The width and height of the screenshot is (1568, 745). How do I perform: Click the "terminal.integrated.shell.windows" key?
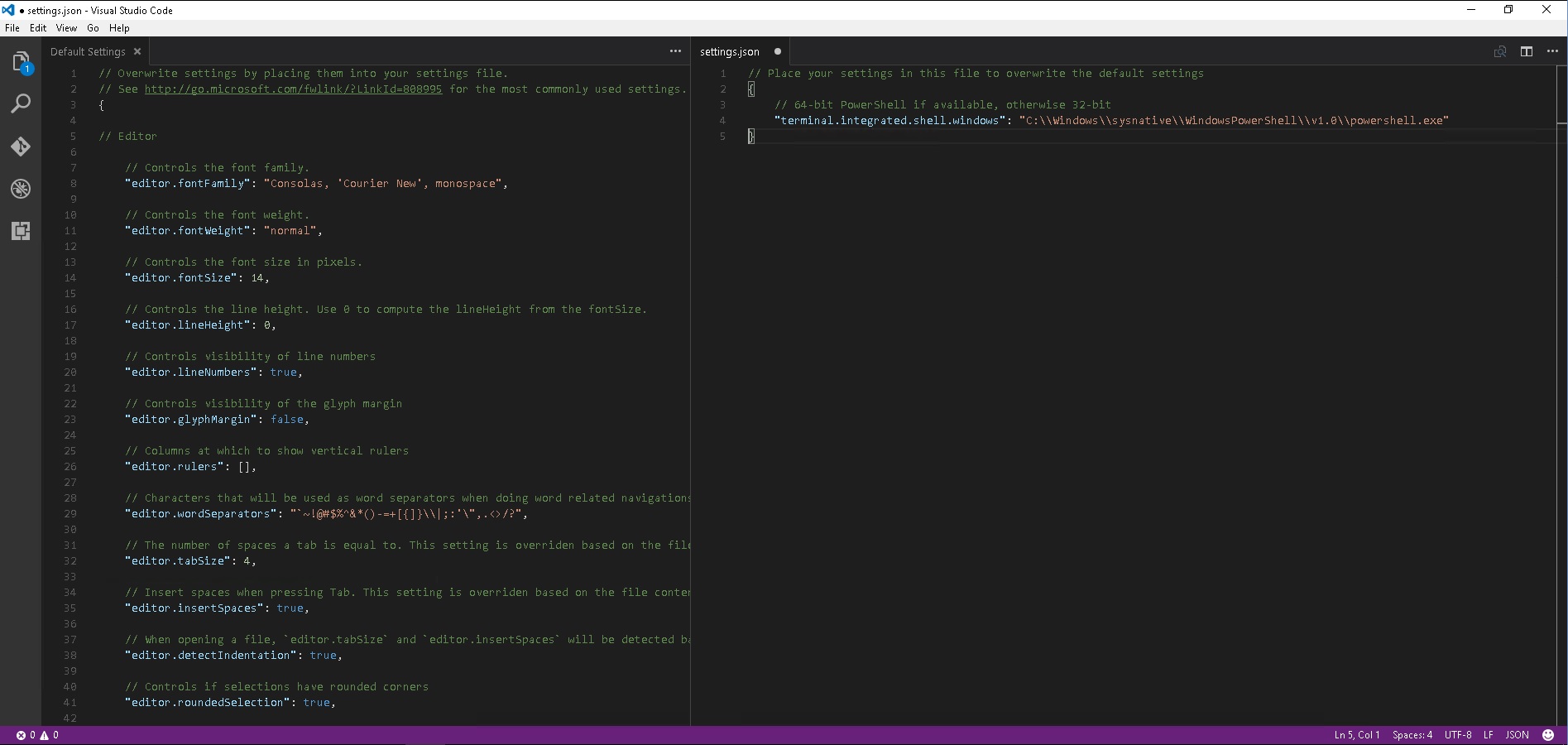pyautogui.click(x=890, y=120)
